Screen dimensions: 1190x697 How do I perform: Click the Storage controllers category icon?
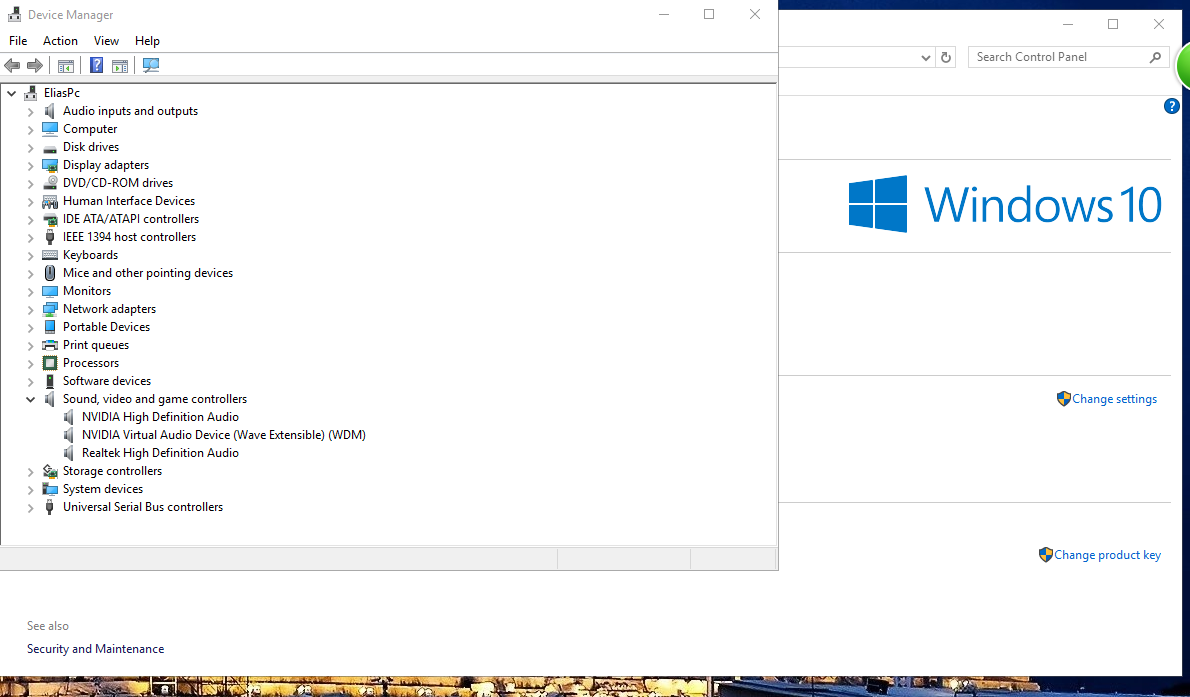coord(50,472)
